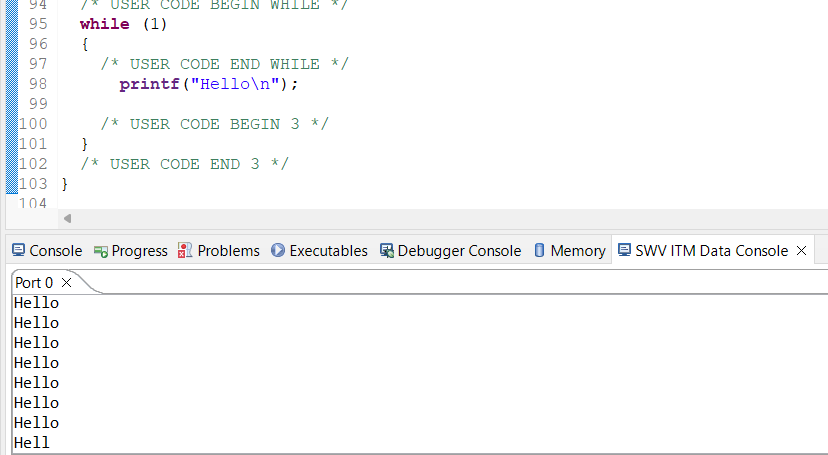828x455 pixels.
Task: Select the Executables tab
Action: 319,251
